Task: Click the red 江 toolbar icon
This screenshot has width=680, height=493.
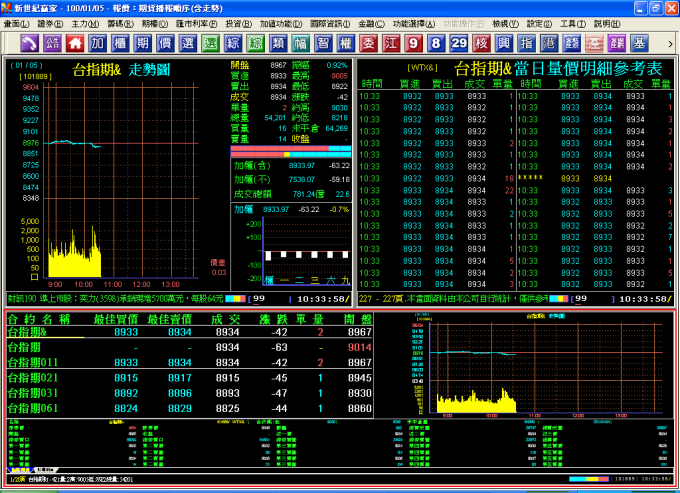Action: click(x=391, y=43)
